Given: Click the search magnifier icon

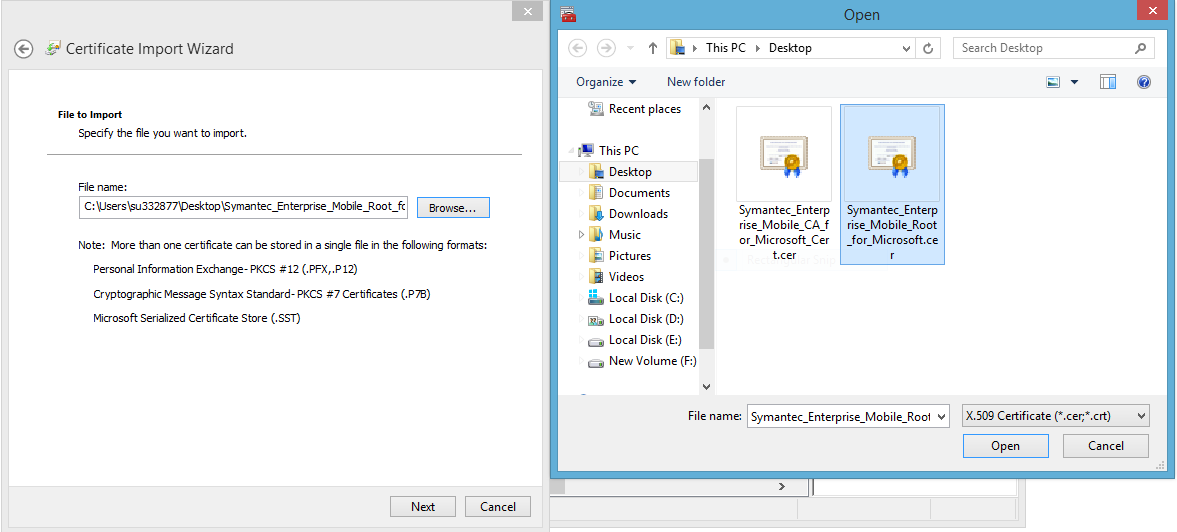Looking at the screenshot, I should [1139, 48].
